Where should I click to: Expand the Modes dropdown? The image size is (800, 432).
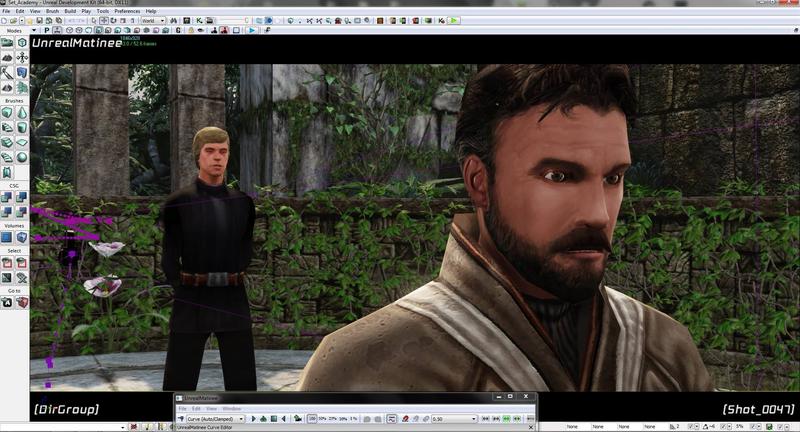[x=34, y=31]
